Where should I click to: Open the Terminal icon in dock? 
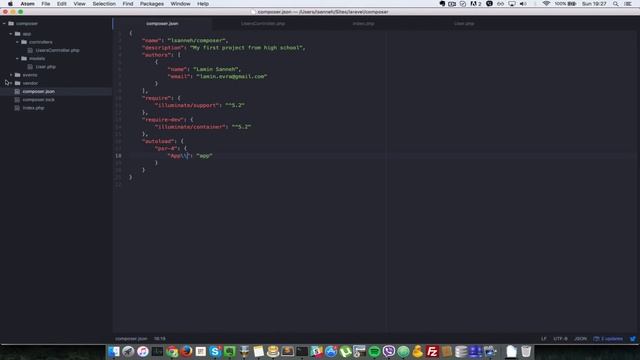(x=302, y=351)
